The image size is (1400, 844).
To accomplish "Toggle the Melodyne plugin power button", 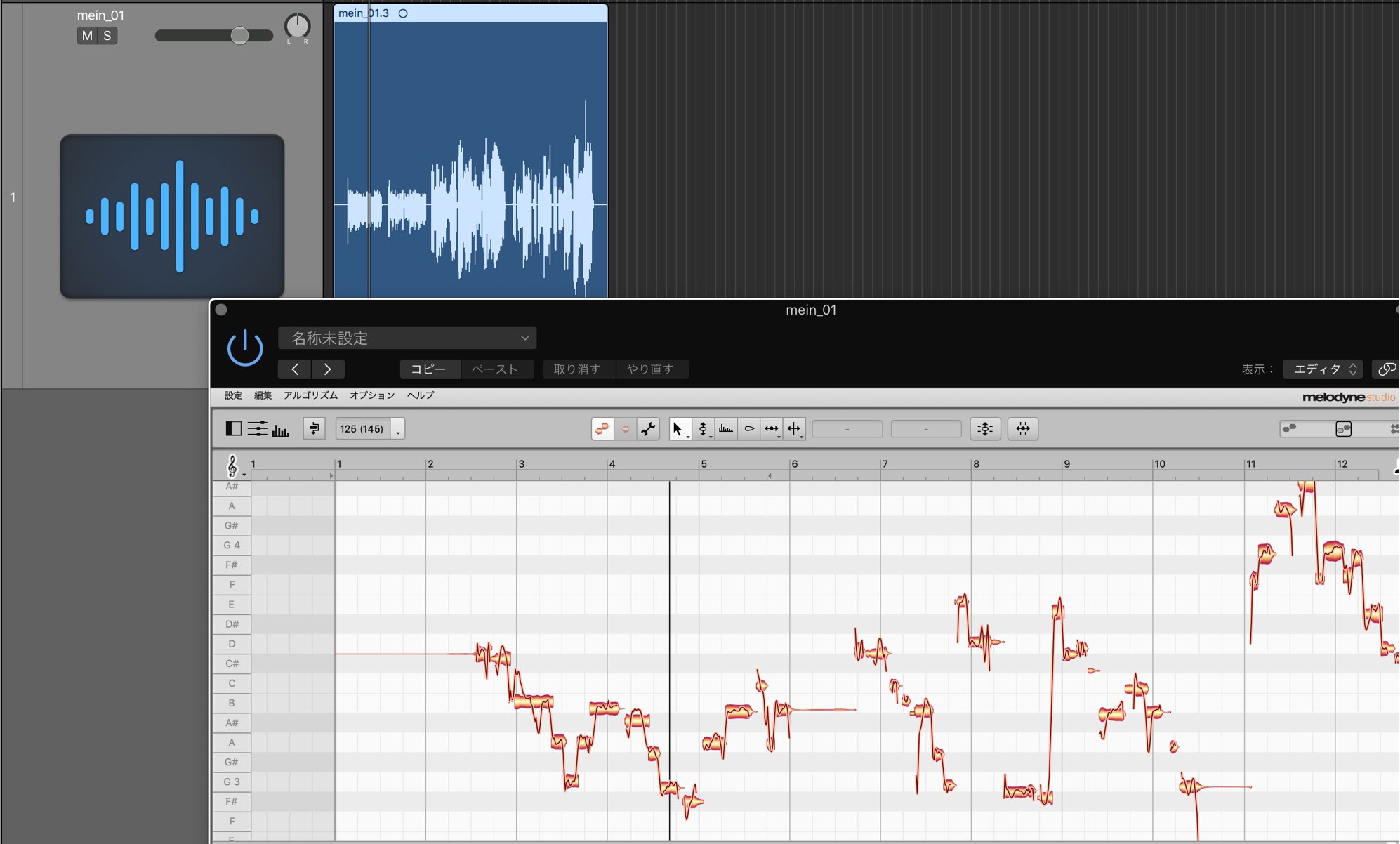I will coord(245,348).
